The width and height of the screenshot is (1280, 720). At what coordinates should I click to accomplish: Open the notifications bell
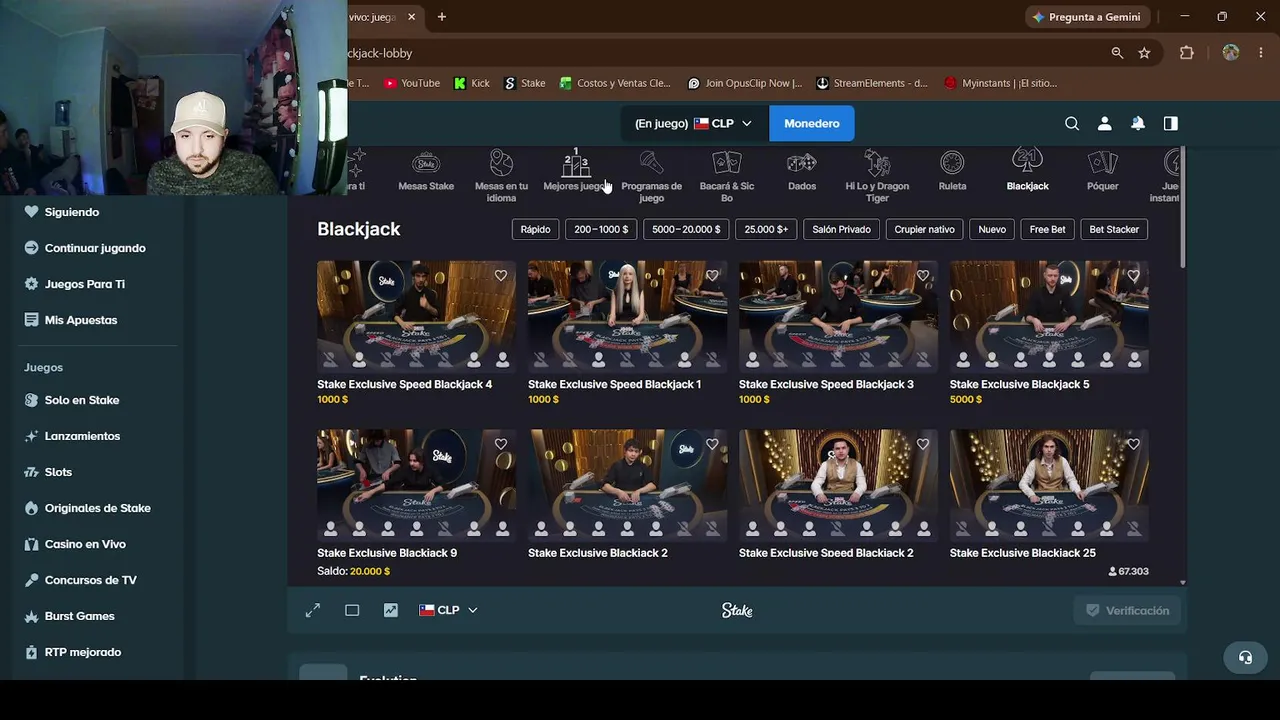[1138, 124]
